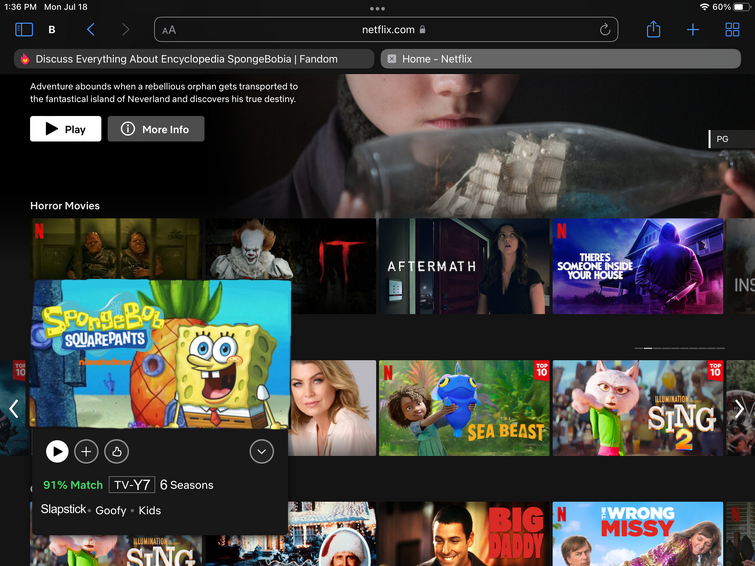
Task: Select first Horror Movies thumbnail with masks
Action: pos(116,249)
